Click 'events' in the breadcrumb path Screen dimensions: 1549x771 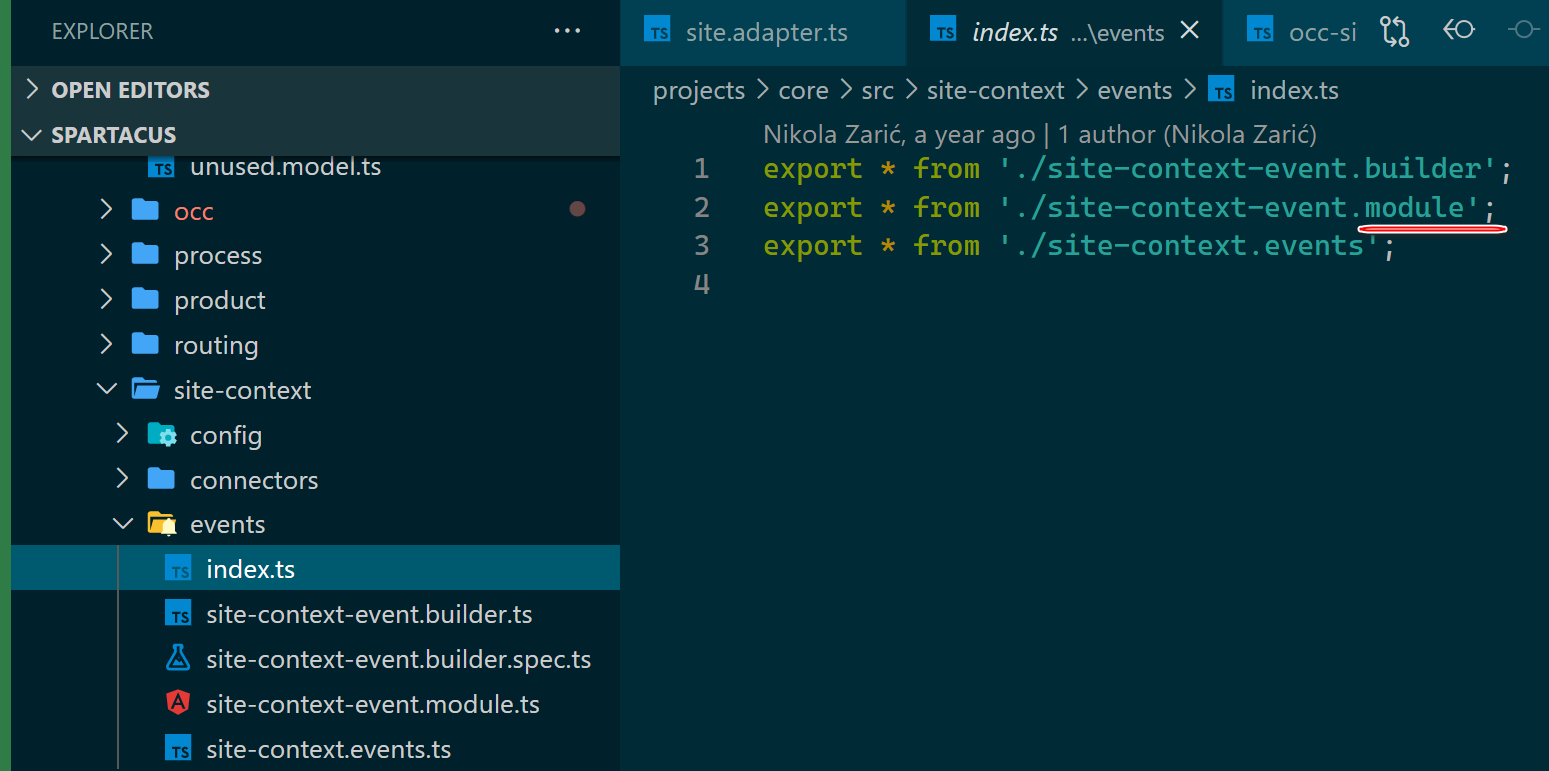click(x=1135, y=91)
